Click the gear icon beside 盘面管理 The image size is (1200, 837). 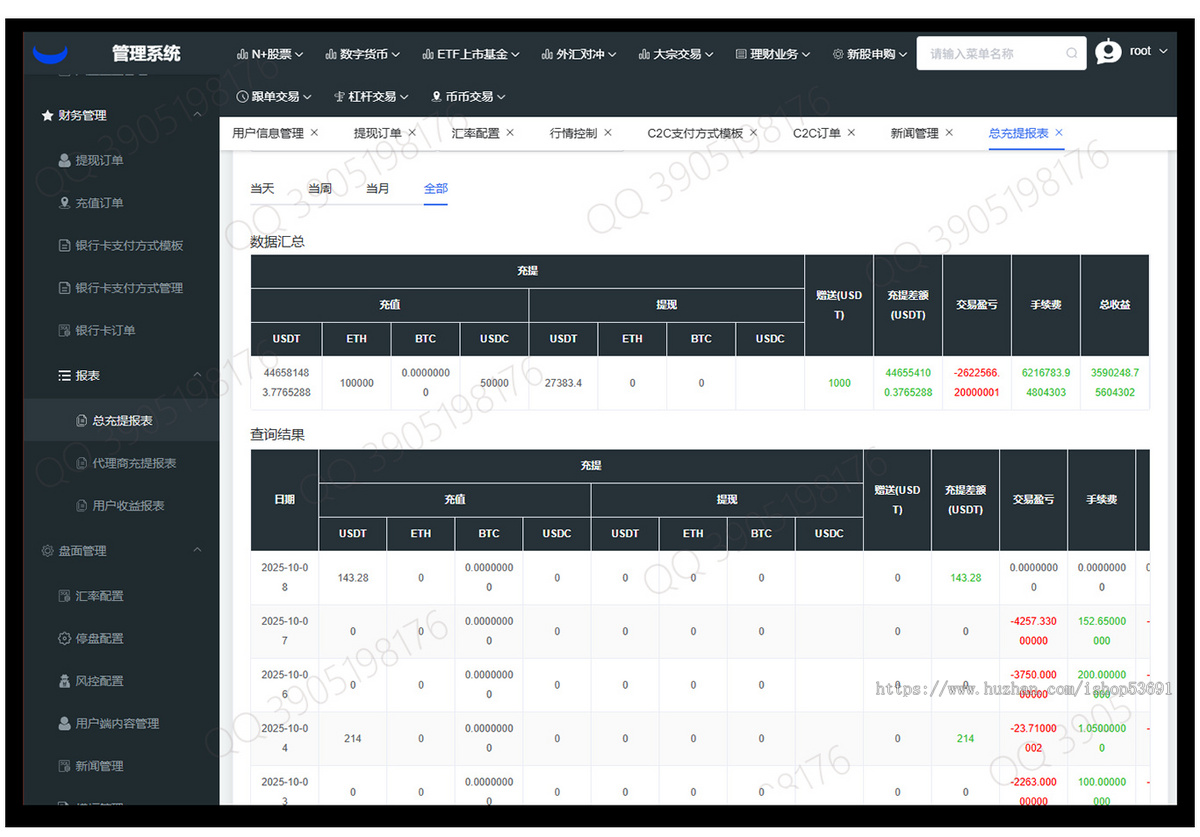pos(47,551)
